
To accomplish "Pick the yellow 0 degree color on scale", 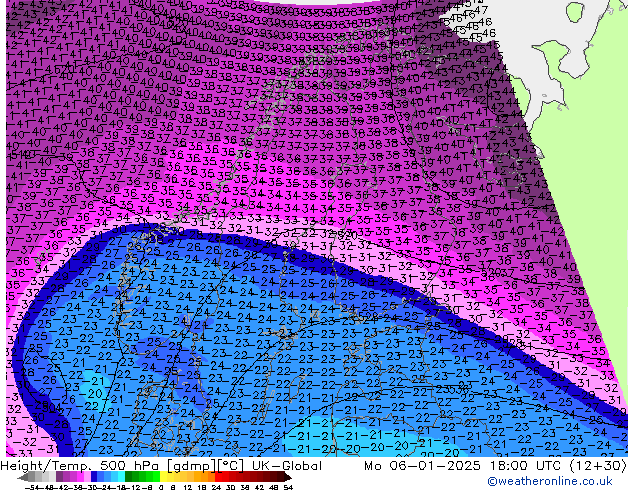I will [163, 477].
